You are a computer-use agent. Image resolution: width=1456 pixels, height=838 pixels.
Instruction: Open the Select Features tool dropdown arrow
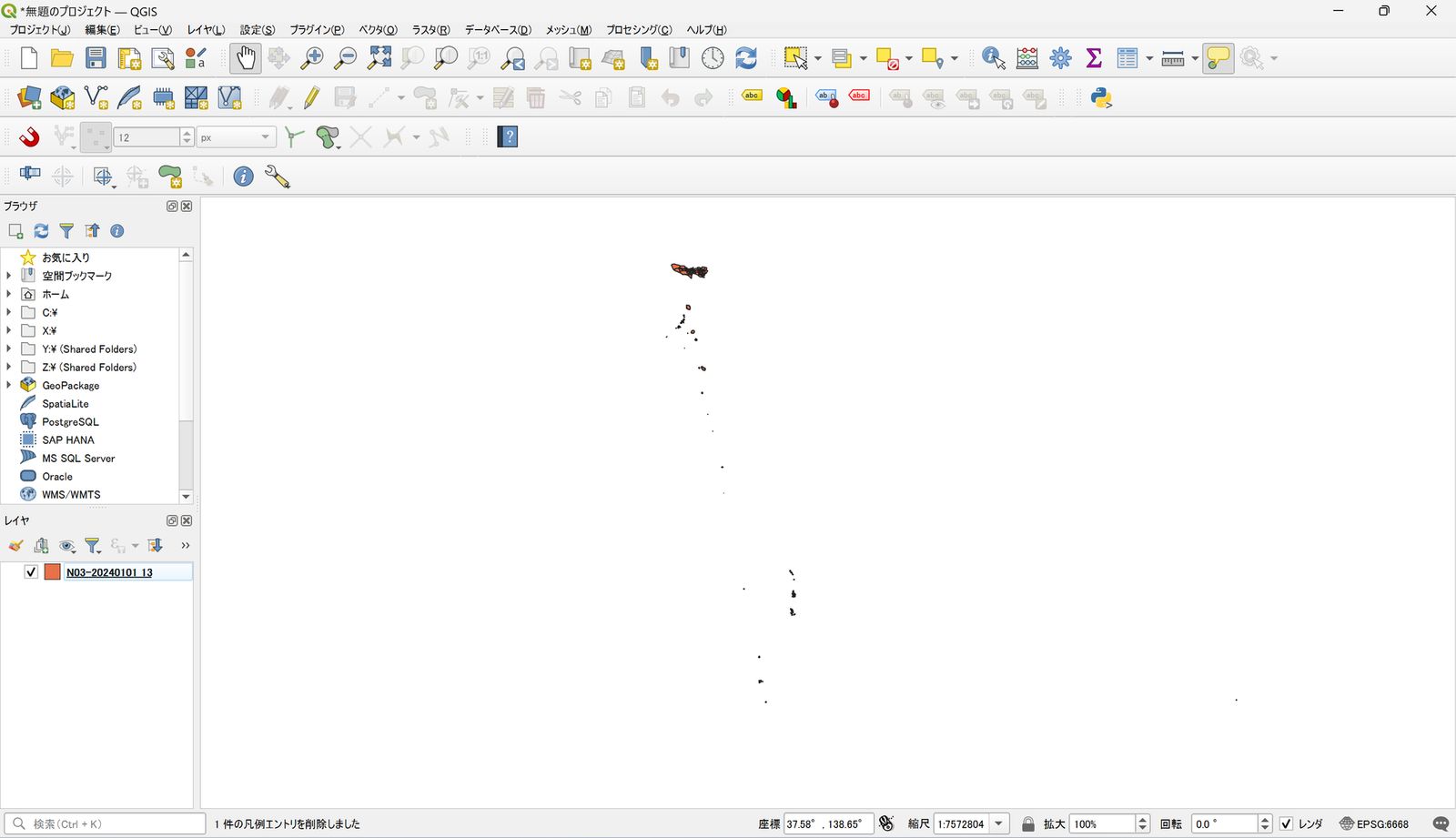tap(818, 58)
